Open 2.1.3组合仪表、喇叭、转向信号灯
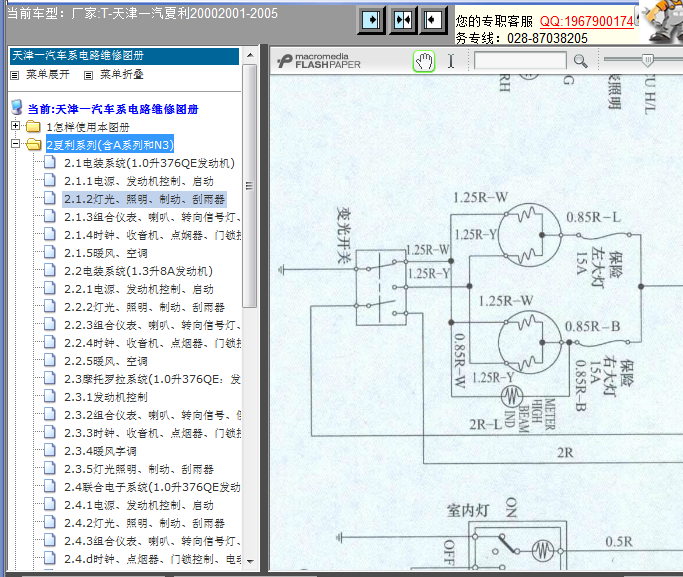The image size is (683, 577). click(x=152, y=217)
